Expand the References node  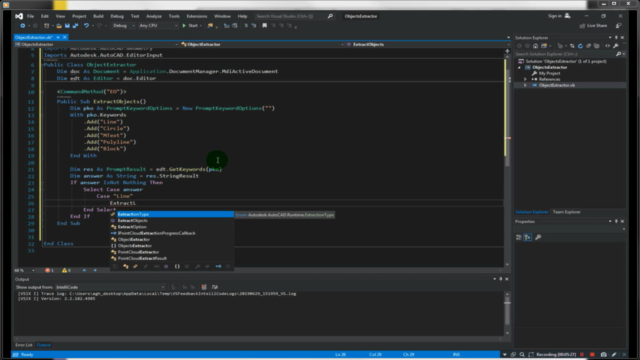coord(525,79)
